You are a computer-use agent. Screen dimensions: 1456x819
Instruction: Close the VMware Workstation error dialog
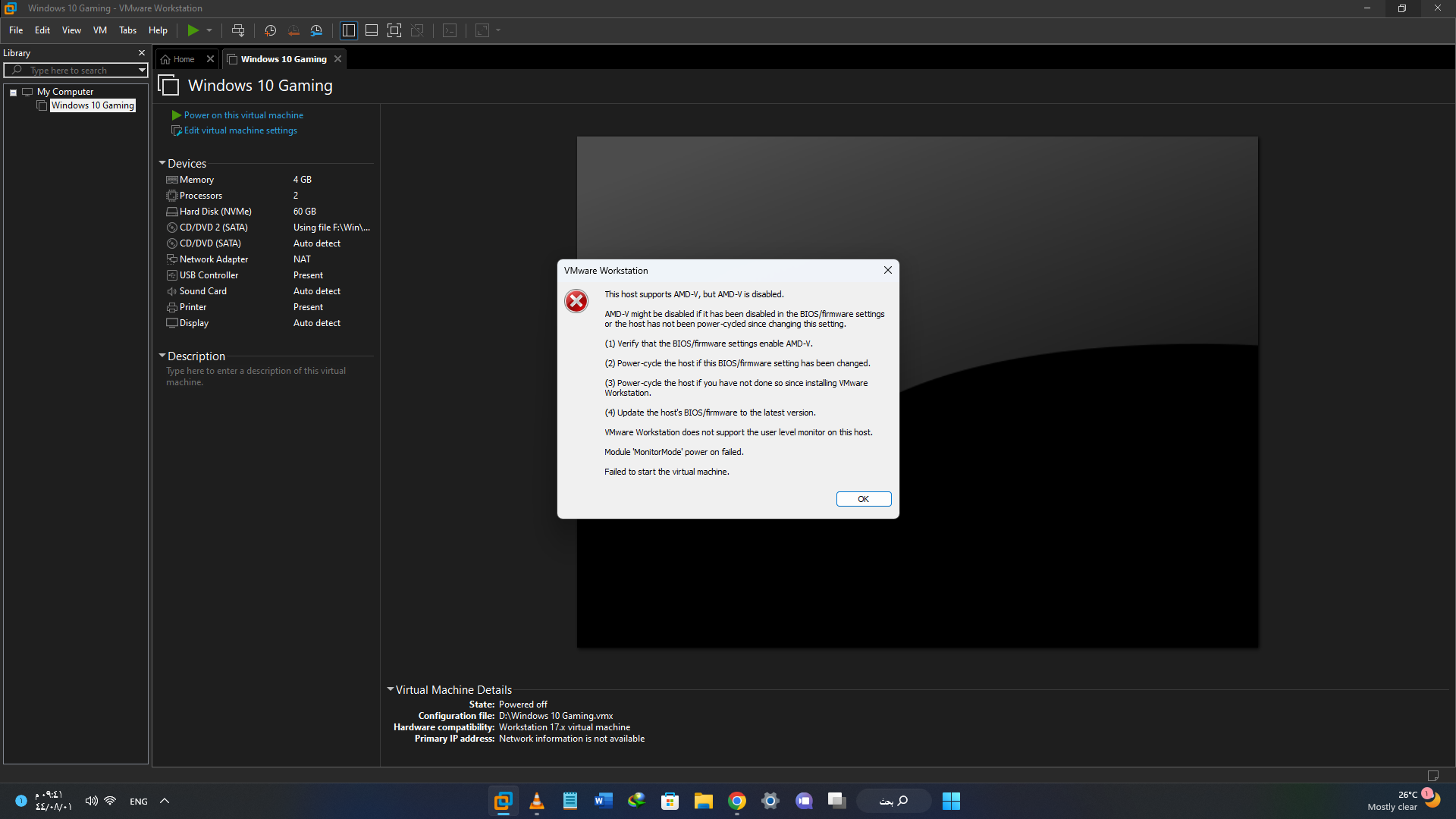point(888,270)
